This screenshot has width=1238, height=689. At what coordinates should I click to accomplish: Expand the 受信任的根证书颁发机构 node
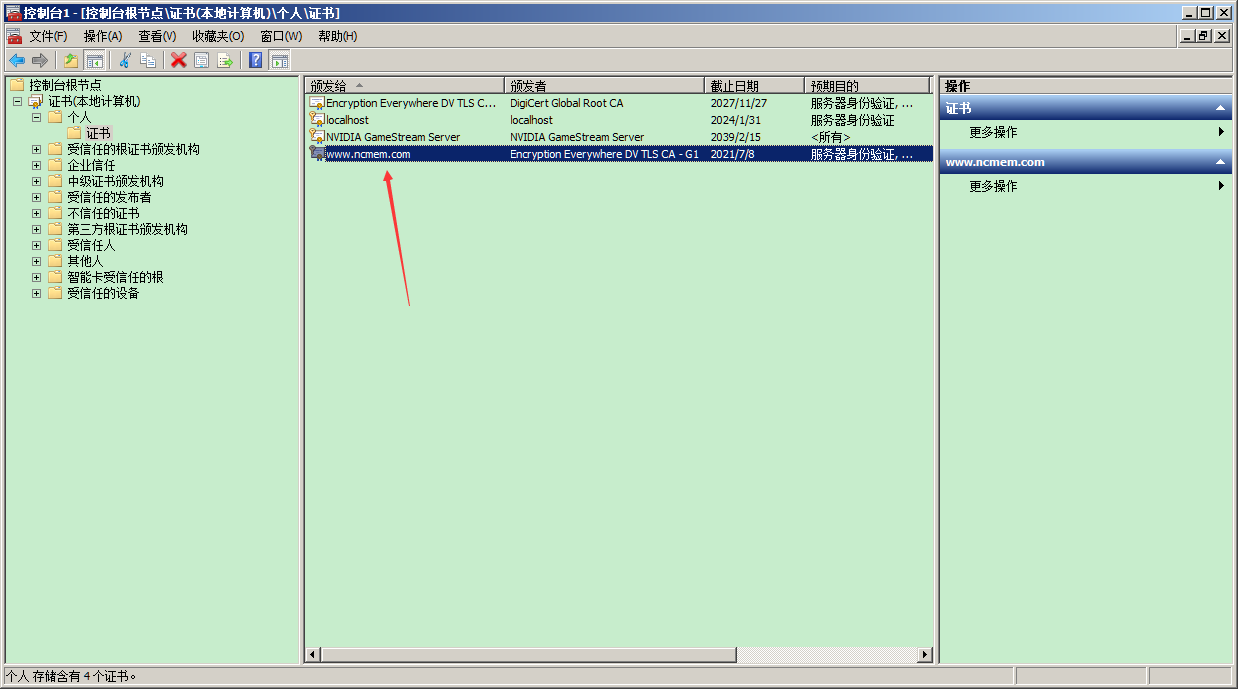tap(36, 149)
